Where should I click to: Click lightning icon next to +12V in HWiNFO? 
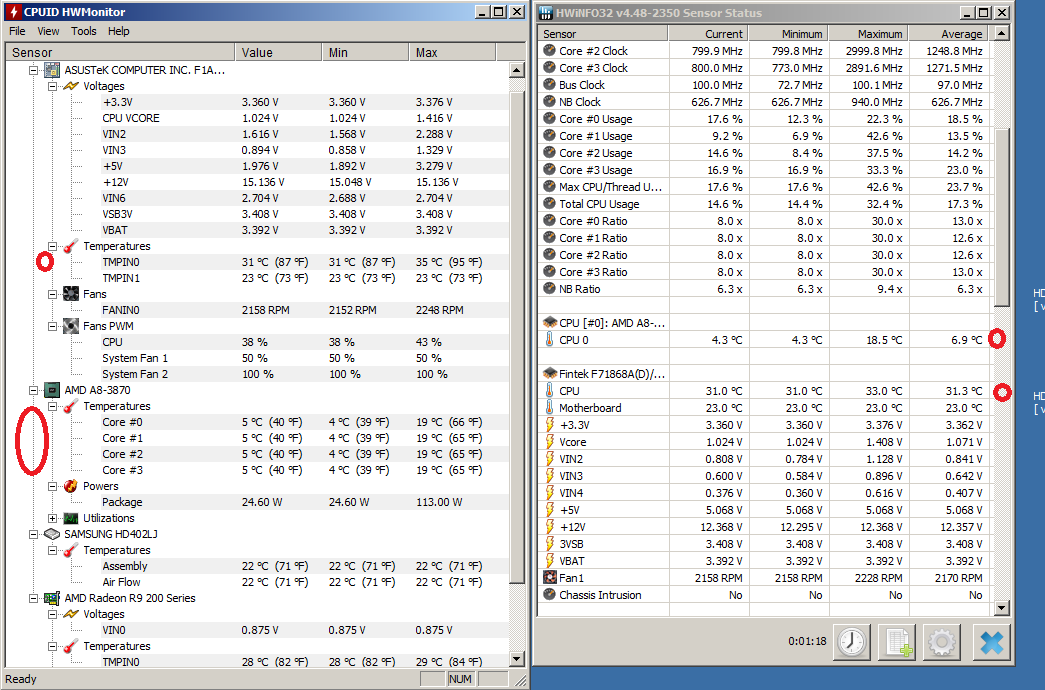coord(550,527)
